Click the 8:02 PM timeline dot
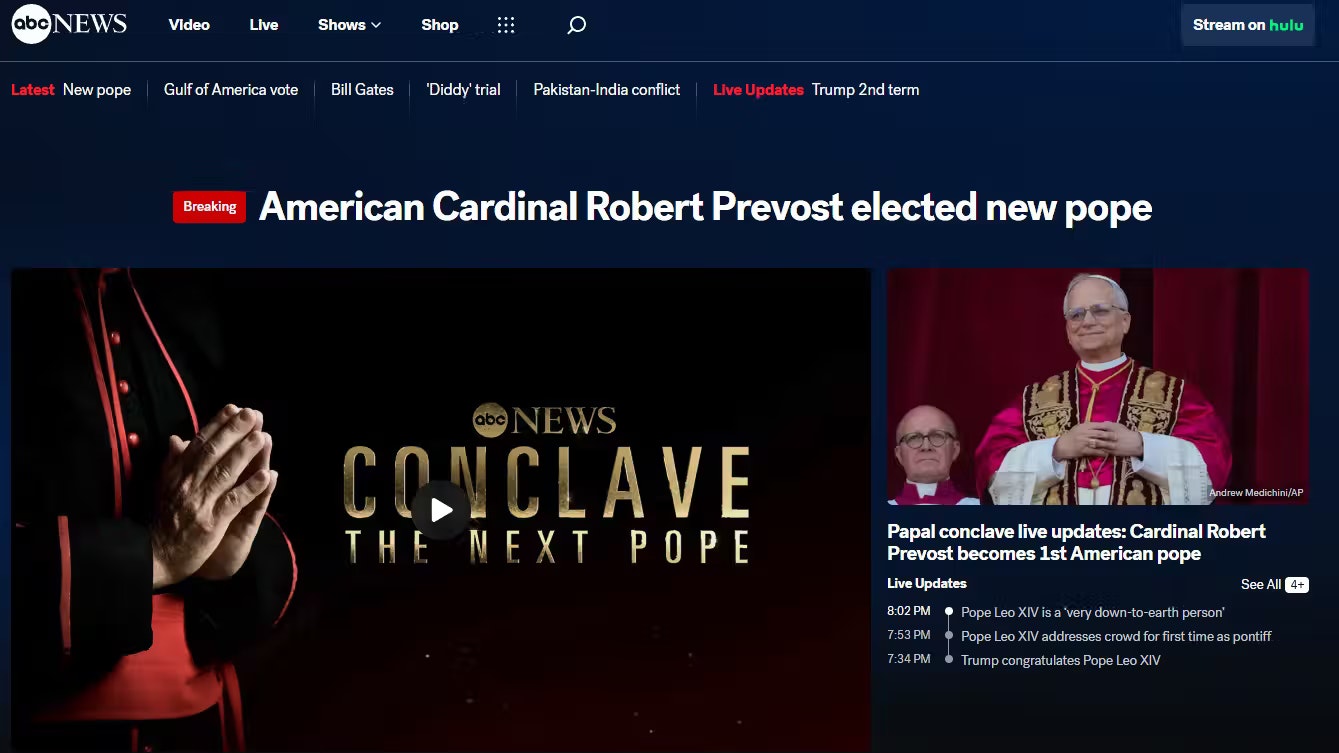The image size is (1339, 753). (x=949, y=611)
